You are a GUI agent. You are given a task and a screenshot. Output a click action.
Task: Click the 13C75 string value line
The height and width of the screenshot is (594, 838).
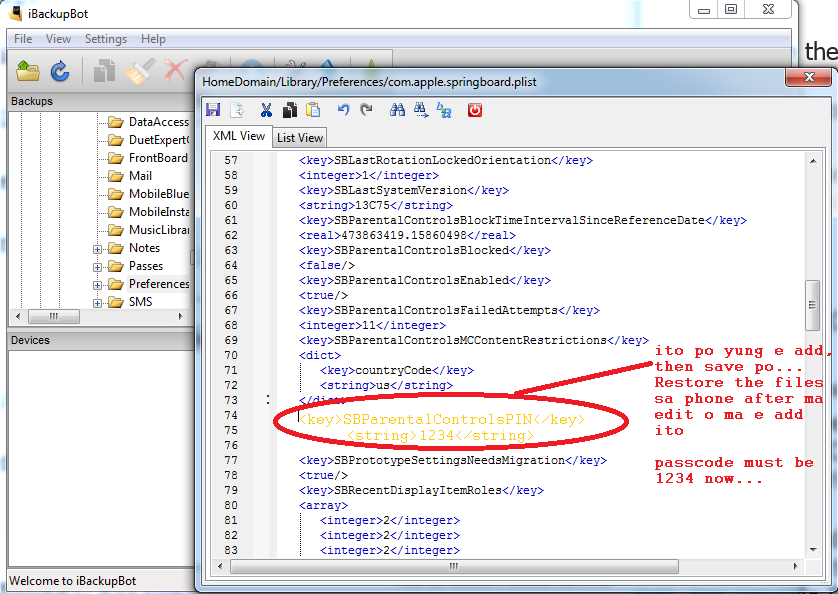(376, 205)
